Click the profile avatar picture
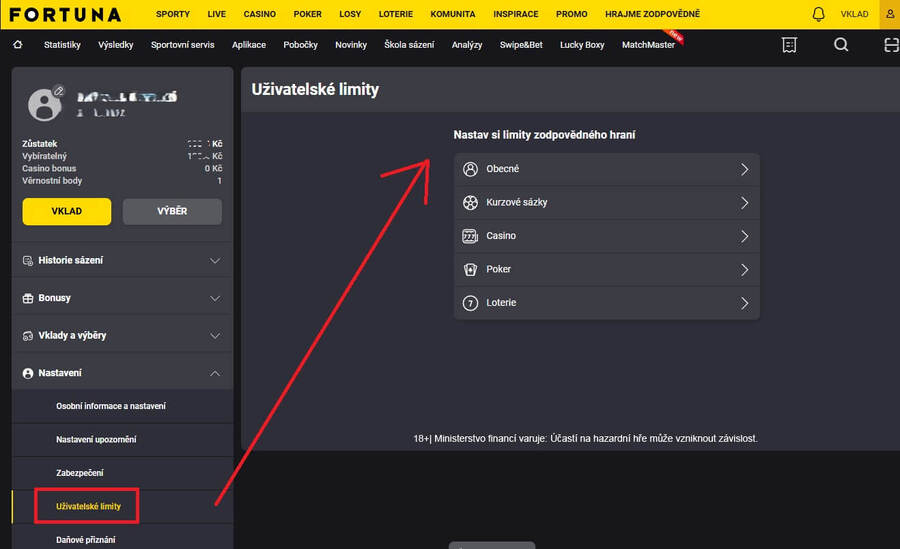Screen dimensions: 900x549 44,105
